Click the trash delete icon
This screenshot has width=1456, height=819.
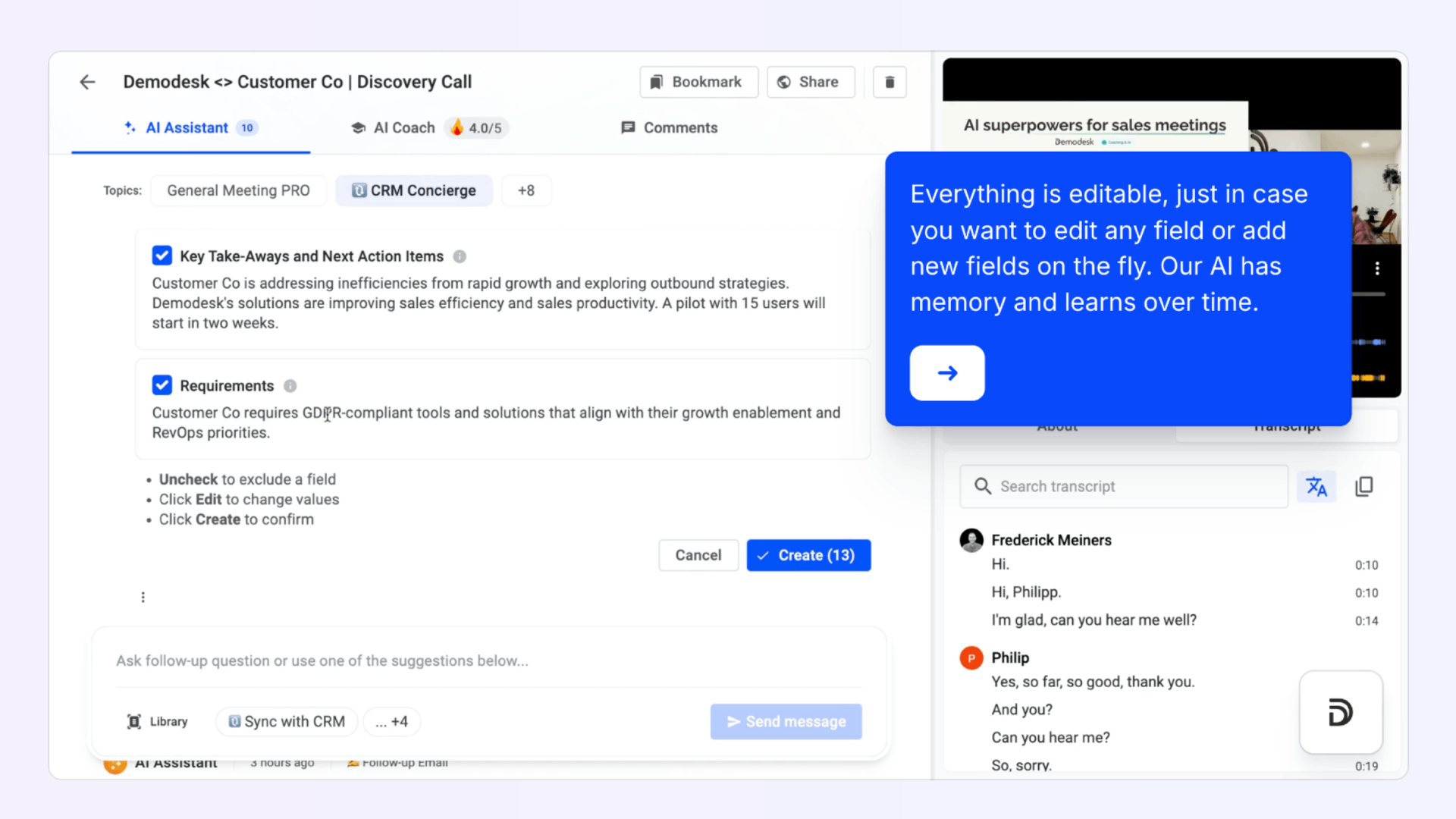890,82
